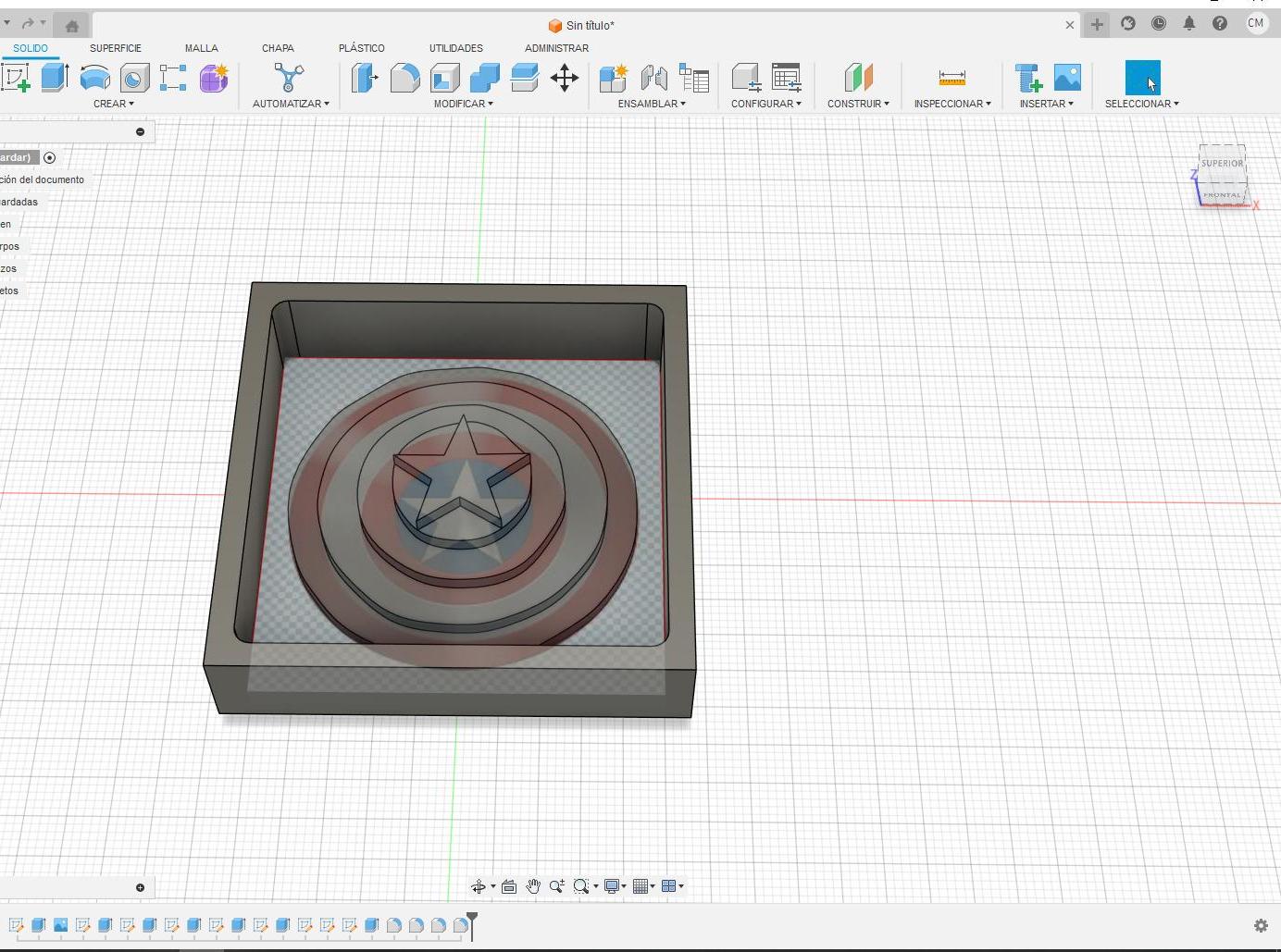This screenshot has width=1281, height=952.
Task: Select the Hole tool
Action: click(134, 78)
